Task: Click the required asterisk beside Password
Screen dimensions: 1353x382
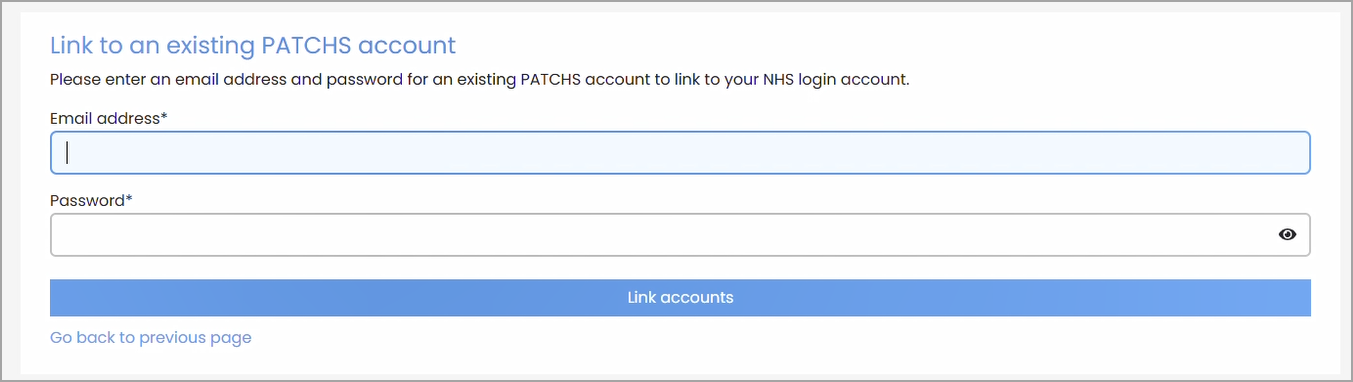Action: [129, 198]
